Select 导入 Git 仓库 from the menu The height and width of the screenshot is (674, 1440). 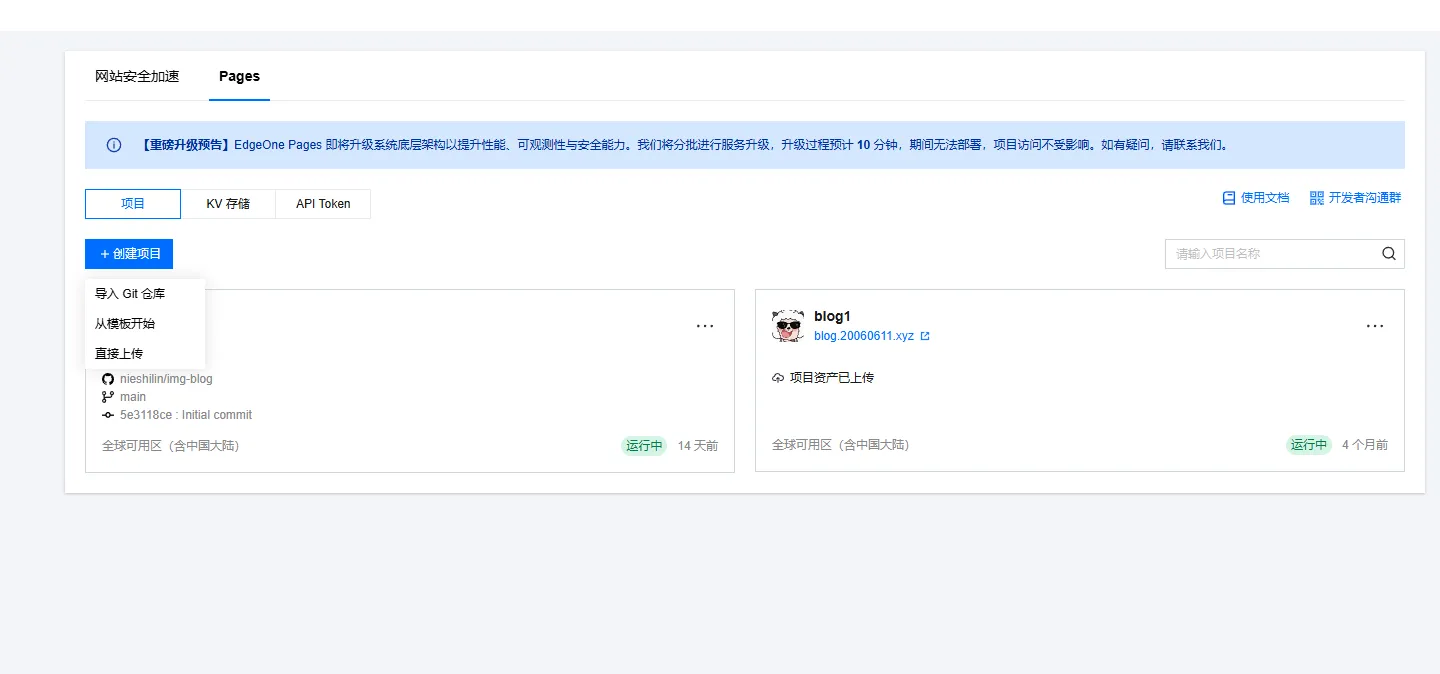pyautogui.click(x=130, y=294)
